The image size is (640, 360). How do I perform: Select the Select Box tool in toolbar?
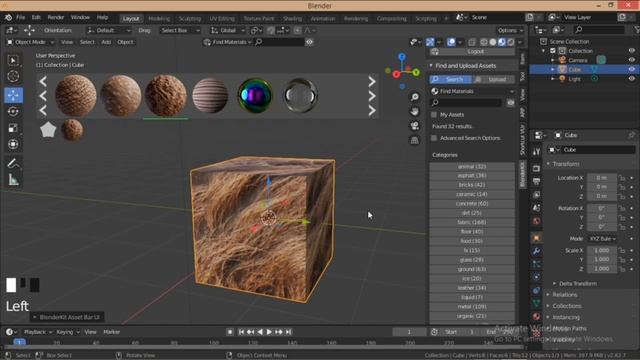tap(13, 60)
